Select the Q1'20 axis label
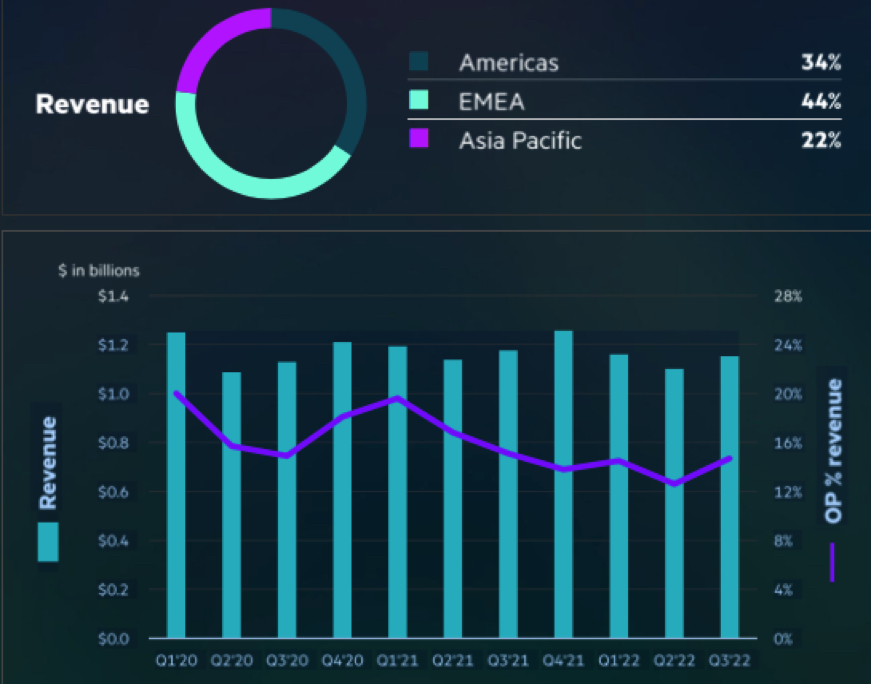This screenshot has width=871, height=684. 178,660
